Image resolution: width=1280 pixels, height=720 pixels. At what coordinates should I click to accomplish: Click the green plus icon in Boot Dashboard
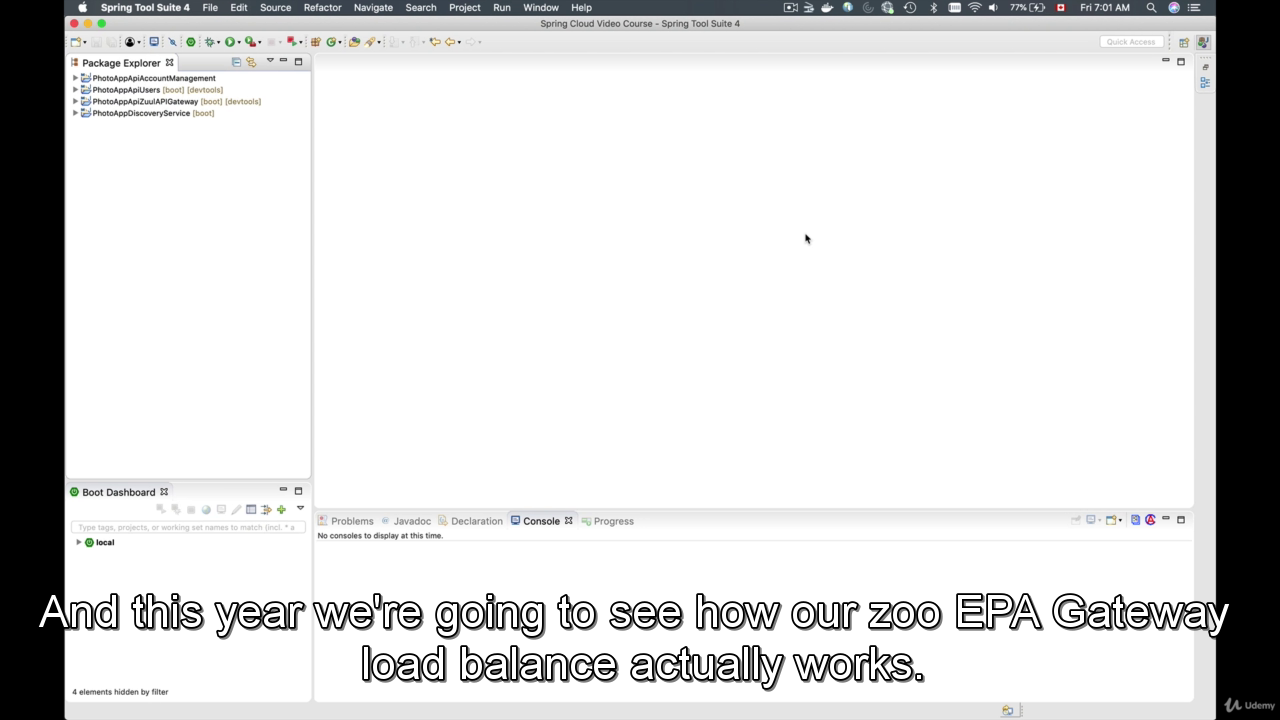pyautogui.click(x=281, y=510)
